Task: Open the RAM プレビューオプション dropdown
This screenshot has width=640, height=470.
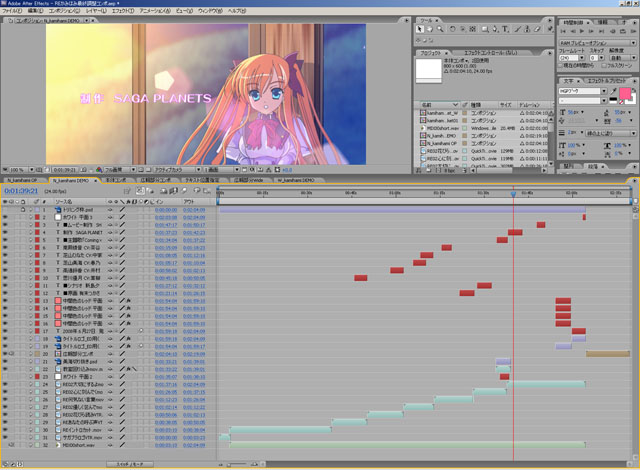Action: tap(598, 42)
